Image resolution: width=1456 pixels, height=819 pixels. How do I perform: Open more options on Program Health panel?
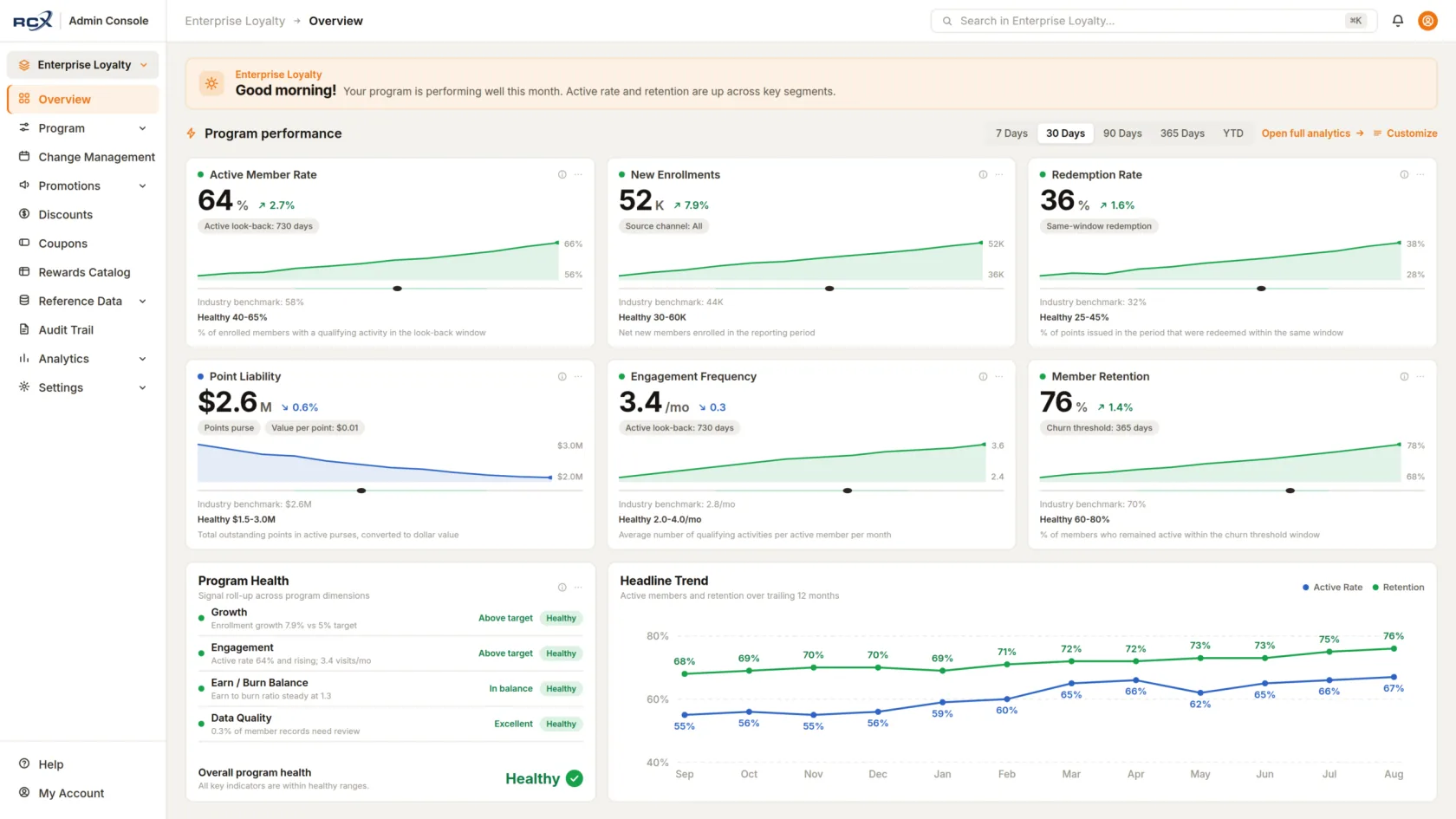578,588
